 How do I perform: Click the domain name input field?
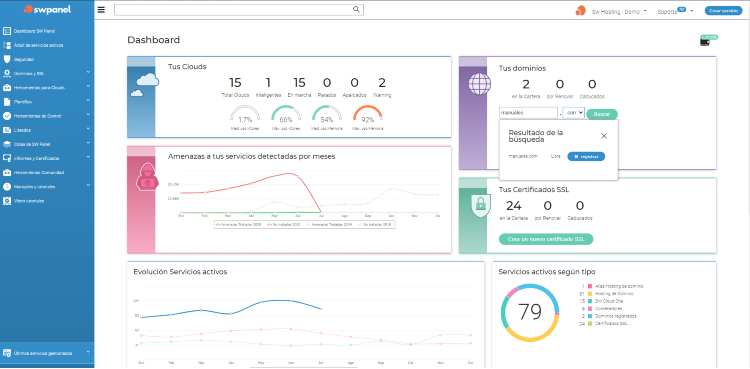pos(529,113)
